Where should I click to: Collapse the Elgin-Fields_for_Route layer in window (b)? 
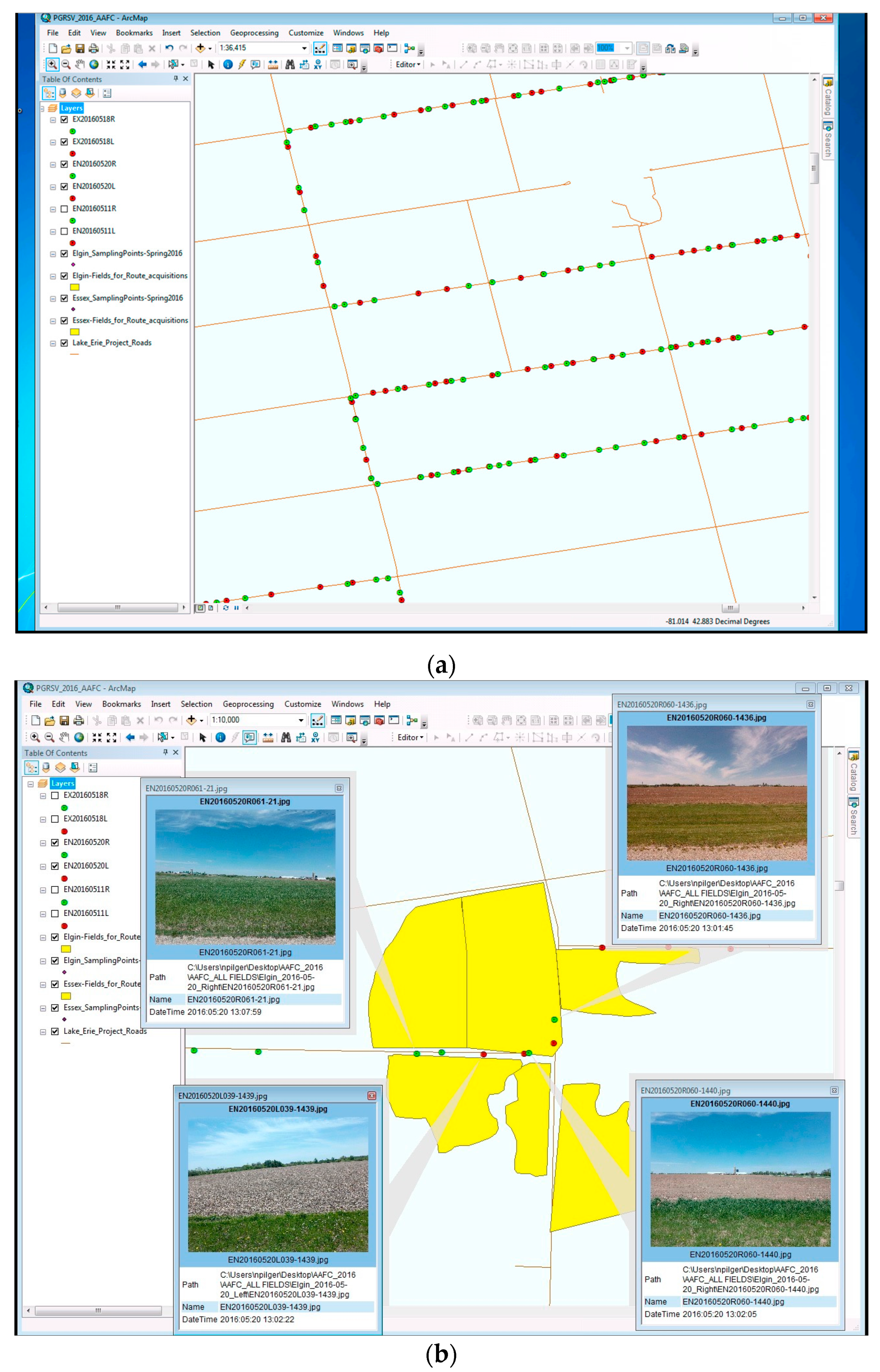pos(43,937)
